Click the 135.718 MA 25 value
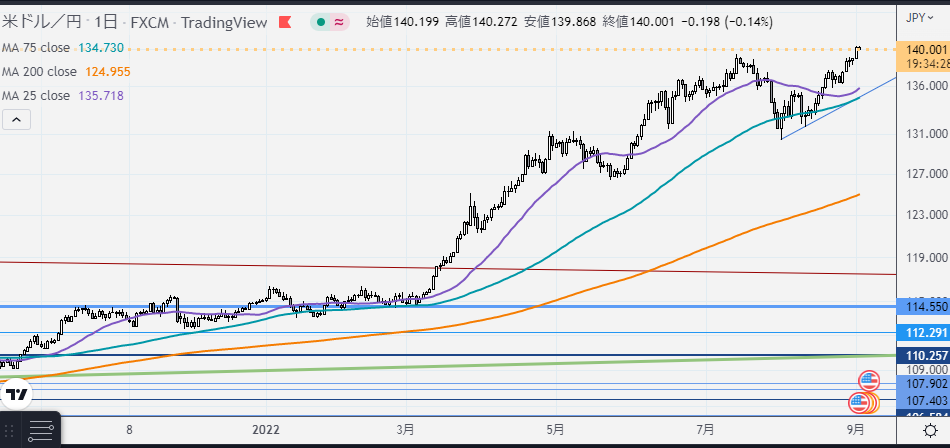 (x=101, y=96)
